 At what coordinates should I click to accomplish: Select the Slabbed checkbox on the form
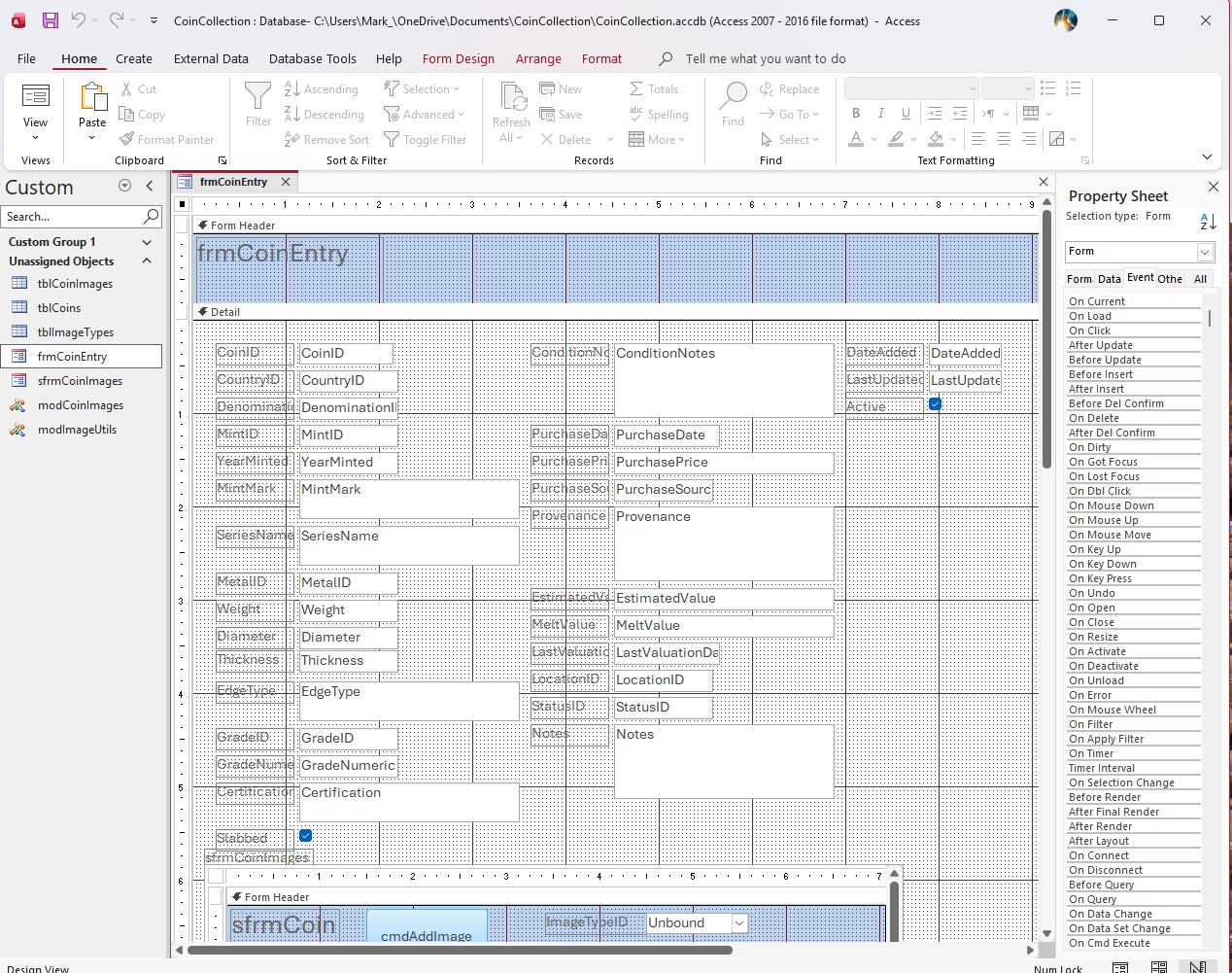(x=305, y=835)
